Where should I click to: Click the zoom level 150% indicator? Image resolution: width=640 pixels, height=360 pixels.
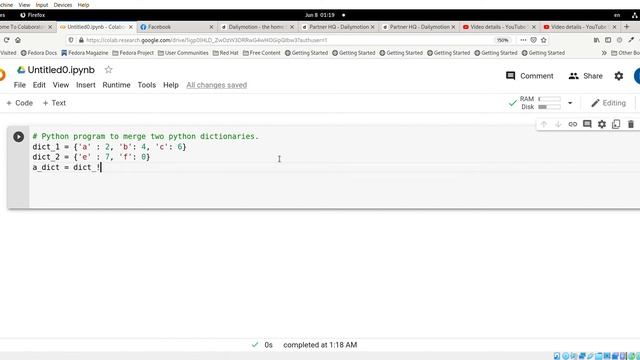[502, 40]
